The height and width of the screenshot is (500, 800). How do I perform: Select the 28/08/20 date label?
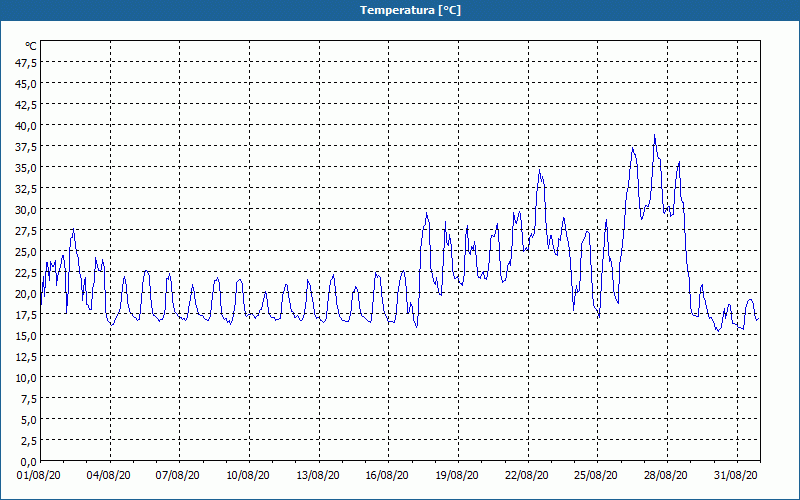click(x=666, y=475)
